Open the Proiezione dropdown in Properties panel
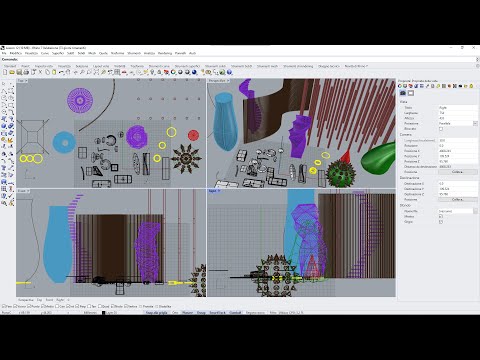 pos(475,123)
